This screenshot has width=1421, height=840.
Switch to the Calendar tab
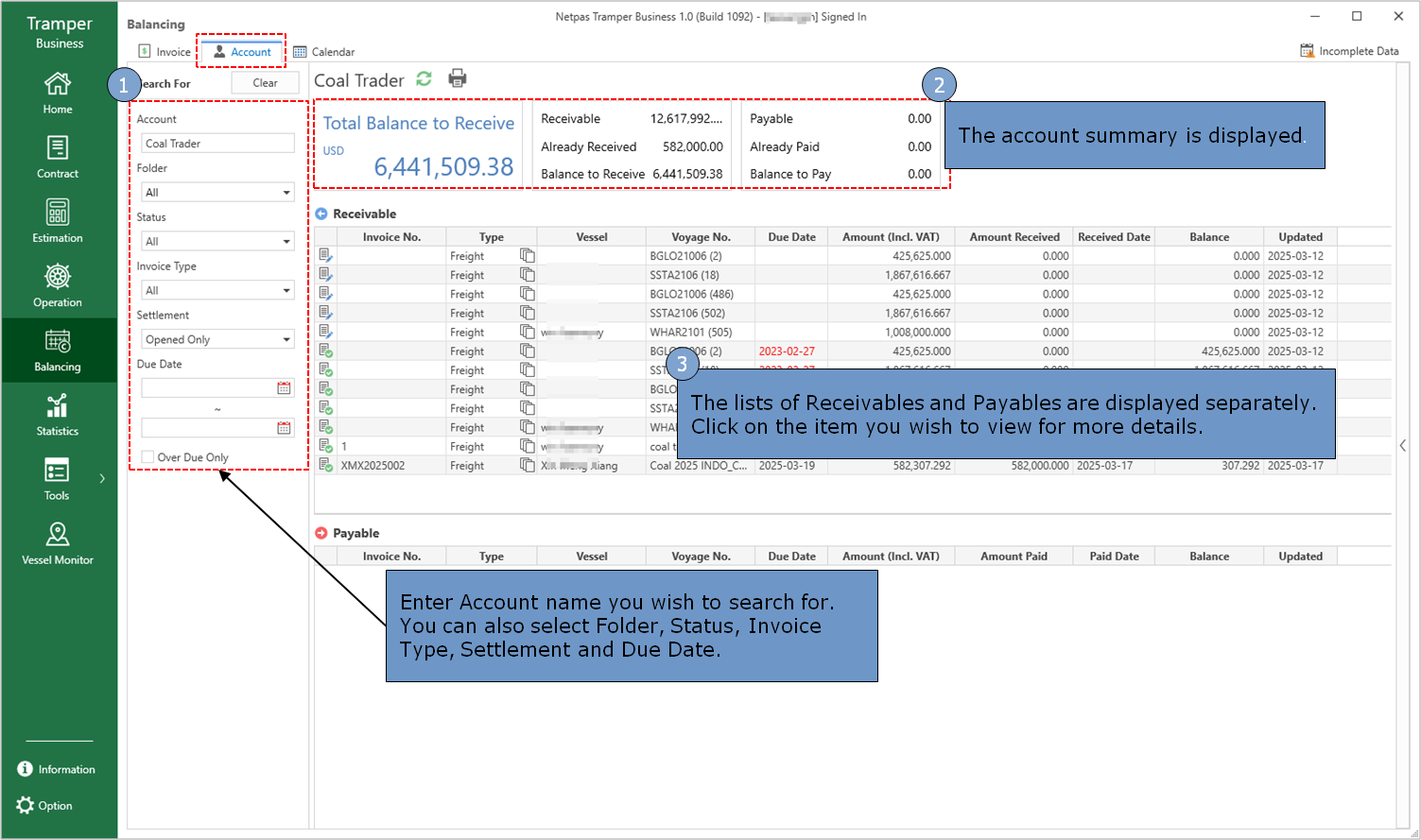pyautogui.click(x=324, y=52)
